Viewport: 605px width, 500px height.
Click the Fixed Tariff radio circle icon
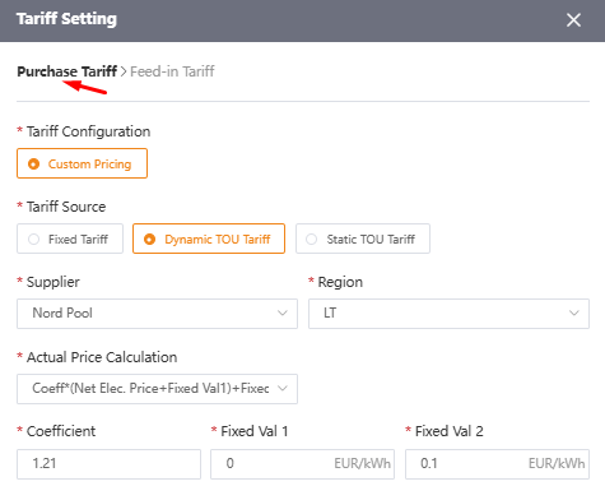click(x=34, y=239)
